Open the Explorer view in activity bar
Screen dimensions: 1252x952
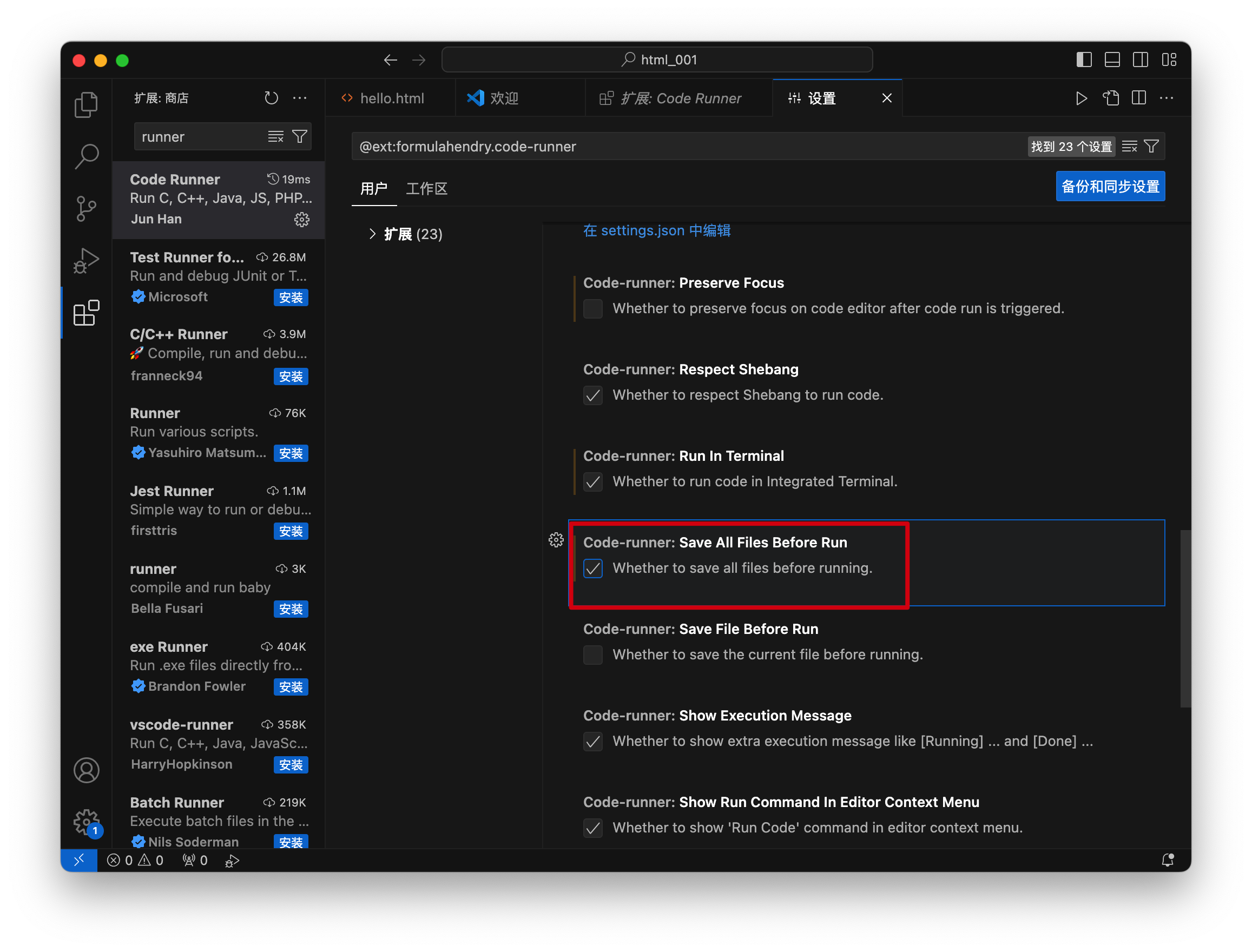(86, 104)
